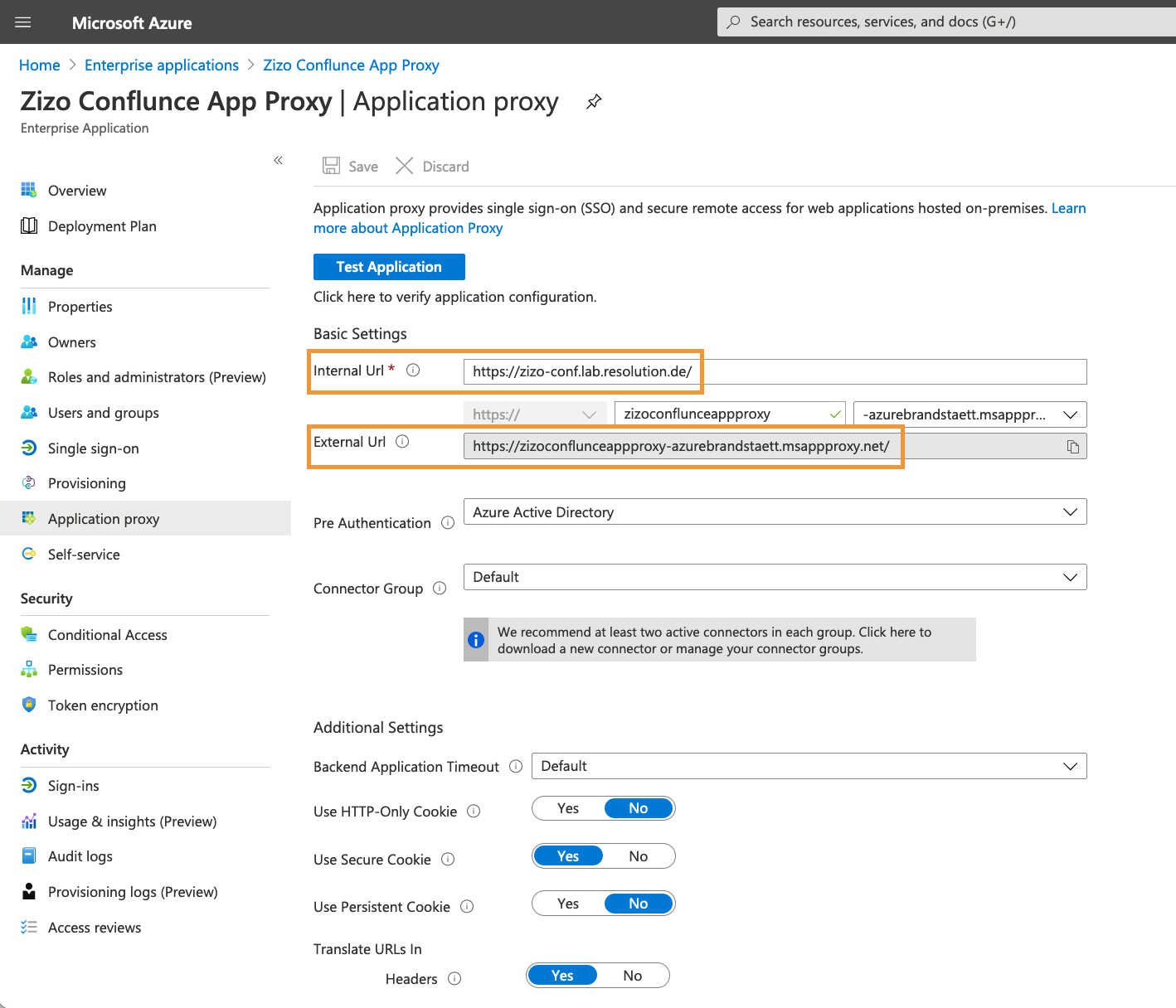Click the Roles and administrators icon
This screenshot has width=1176, height=1008.
click(29, 376)
